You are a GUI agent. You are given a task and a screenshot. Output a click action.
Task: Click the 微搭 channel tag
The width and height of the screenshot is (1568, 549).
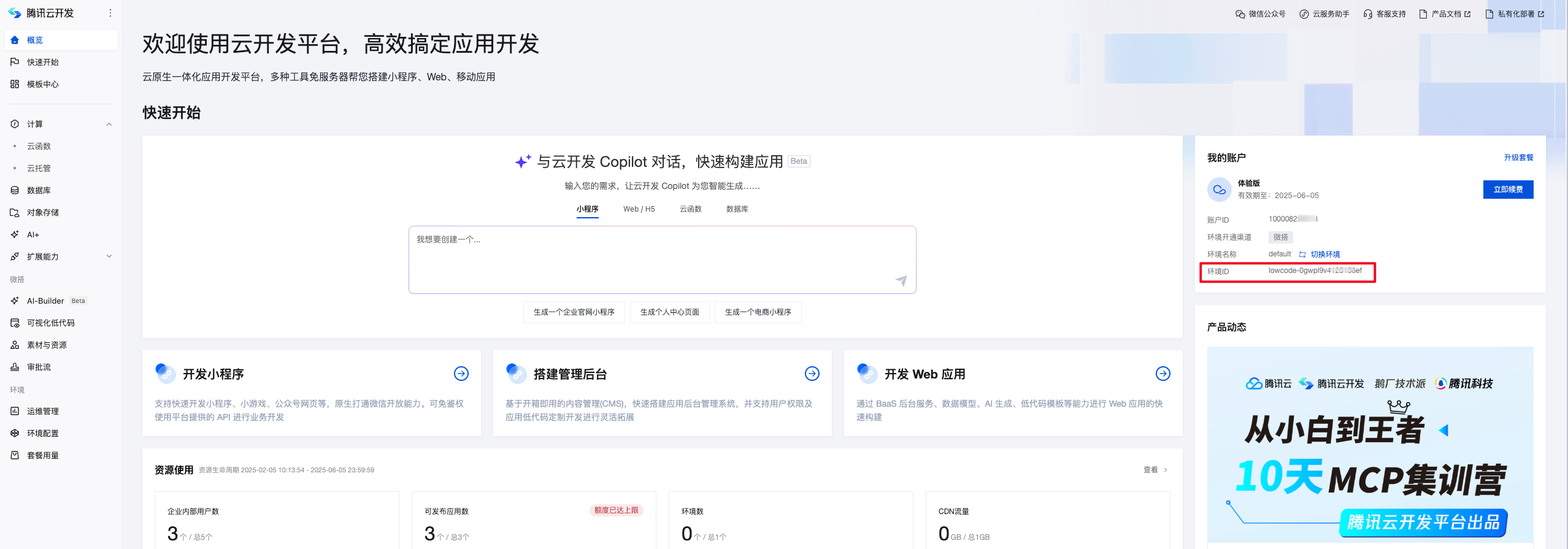click(x=1281, y=237)
